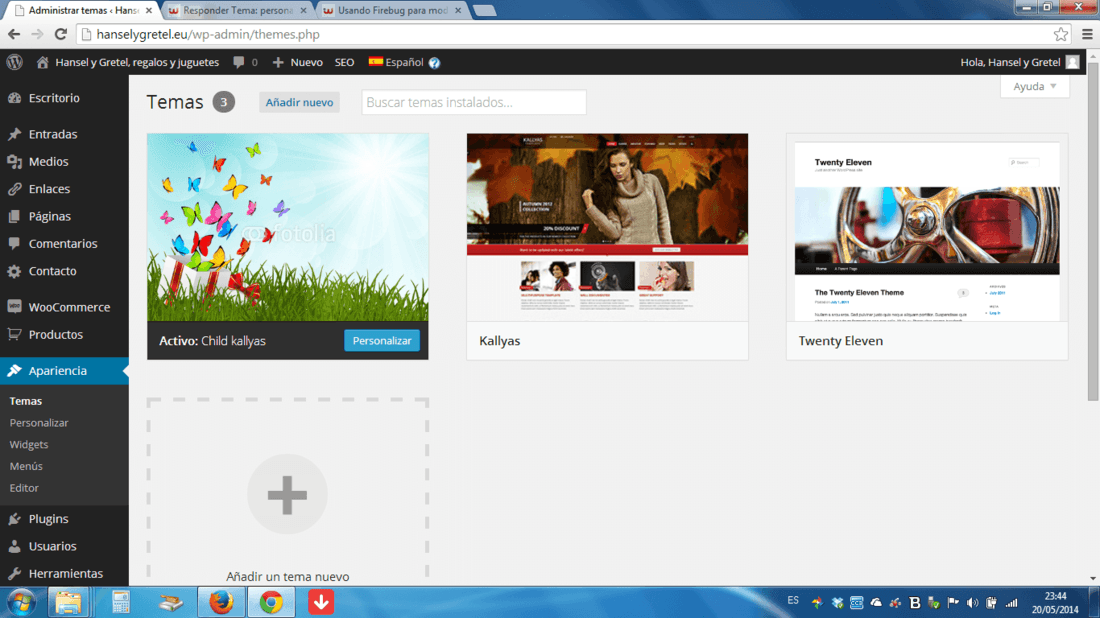1100x618 pixels.
Task: Open the Apariencia menu item
Action: point(64,370)
